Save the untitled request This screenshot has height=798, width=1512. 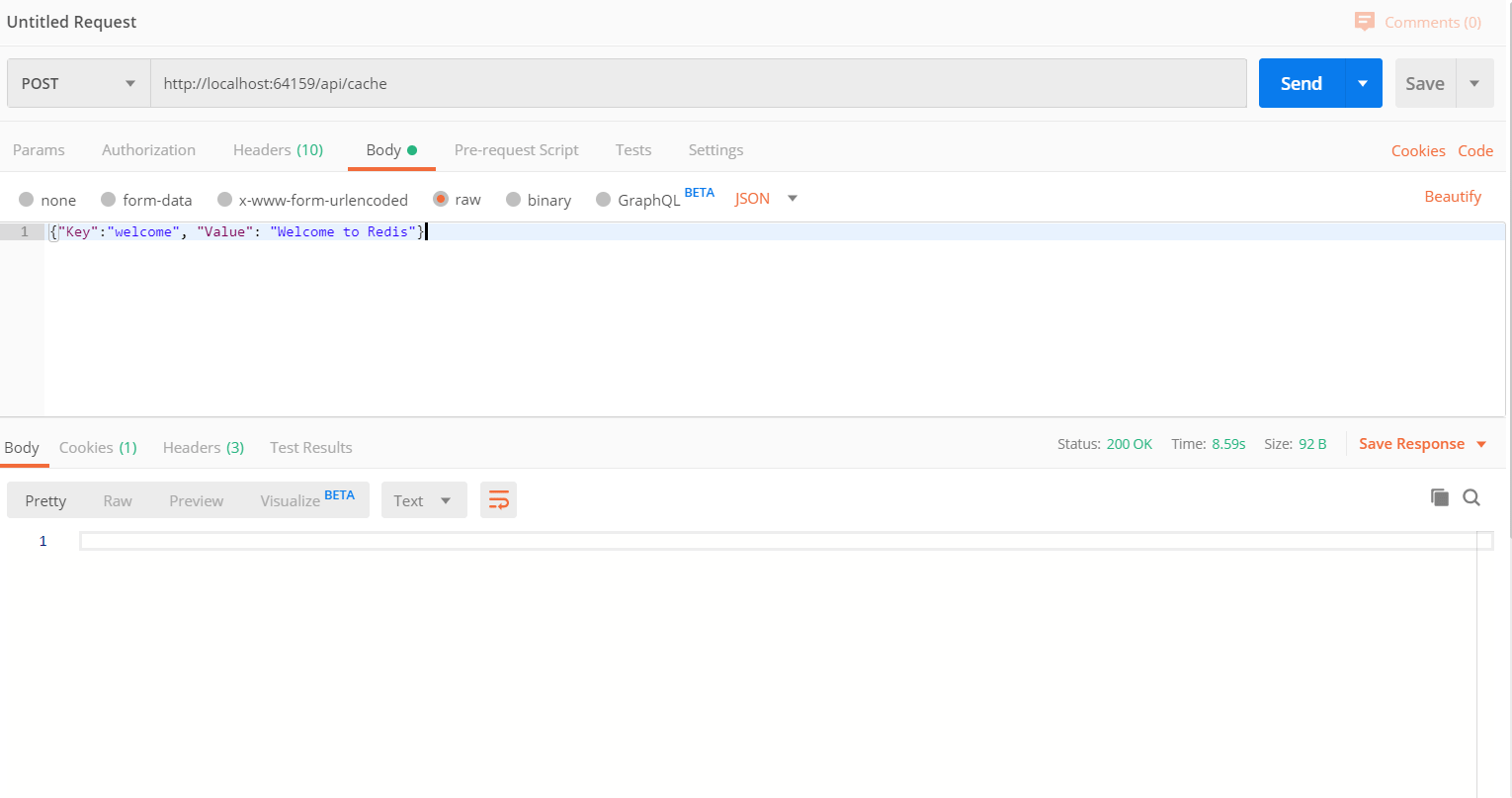(1425, 83)
